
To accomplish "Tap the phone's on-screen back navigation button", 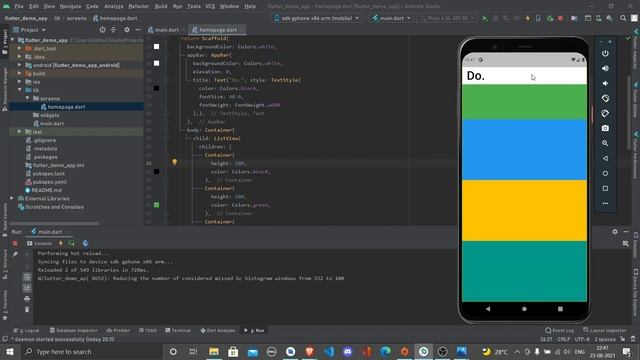I will tap(488, 309).
